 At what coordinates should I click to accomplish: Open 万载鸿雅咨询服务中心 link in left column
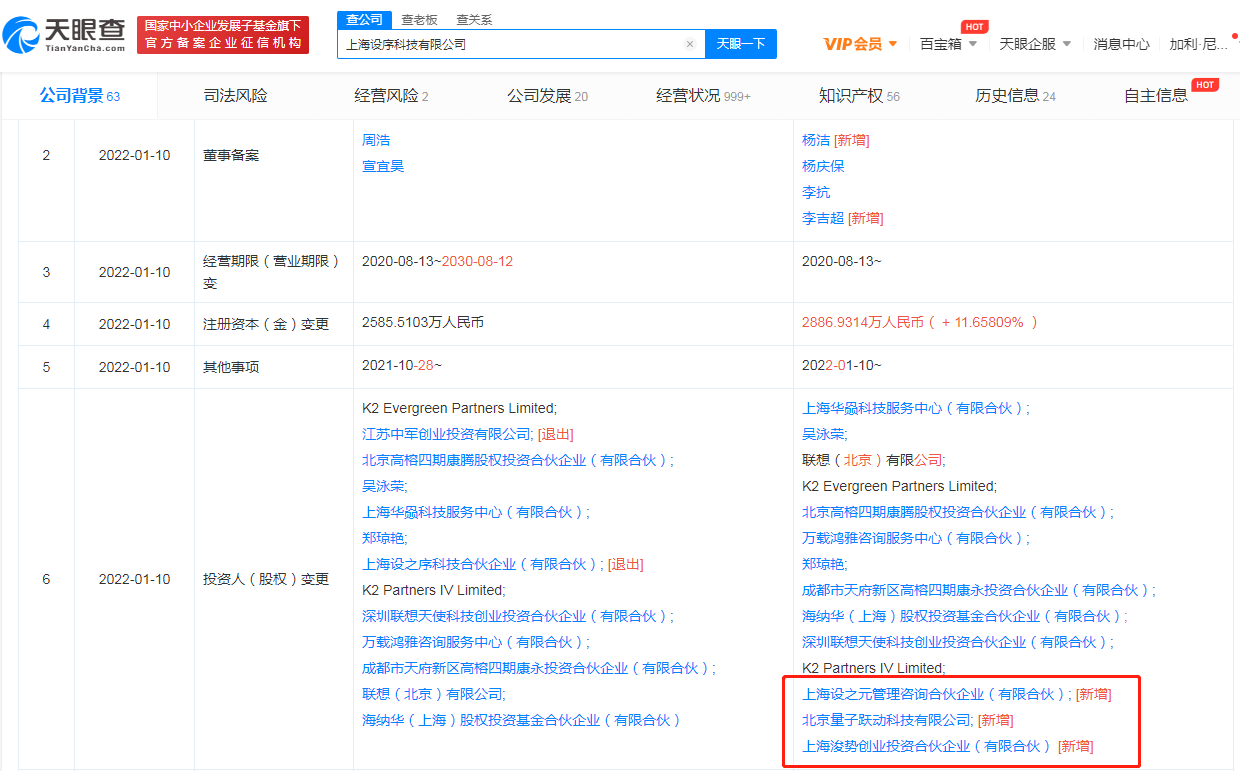474,642
